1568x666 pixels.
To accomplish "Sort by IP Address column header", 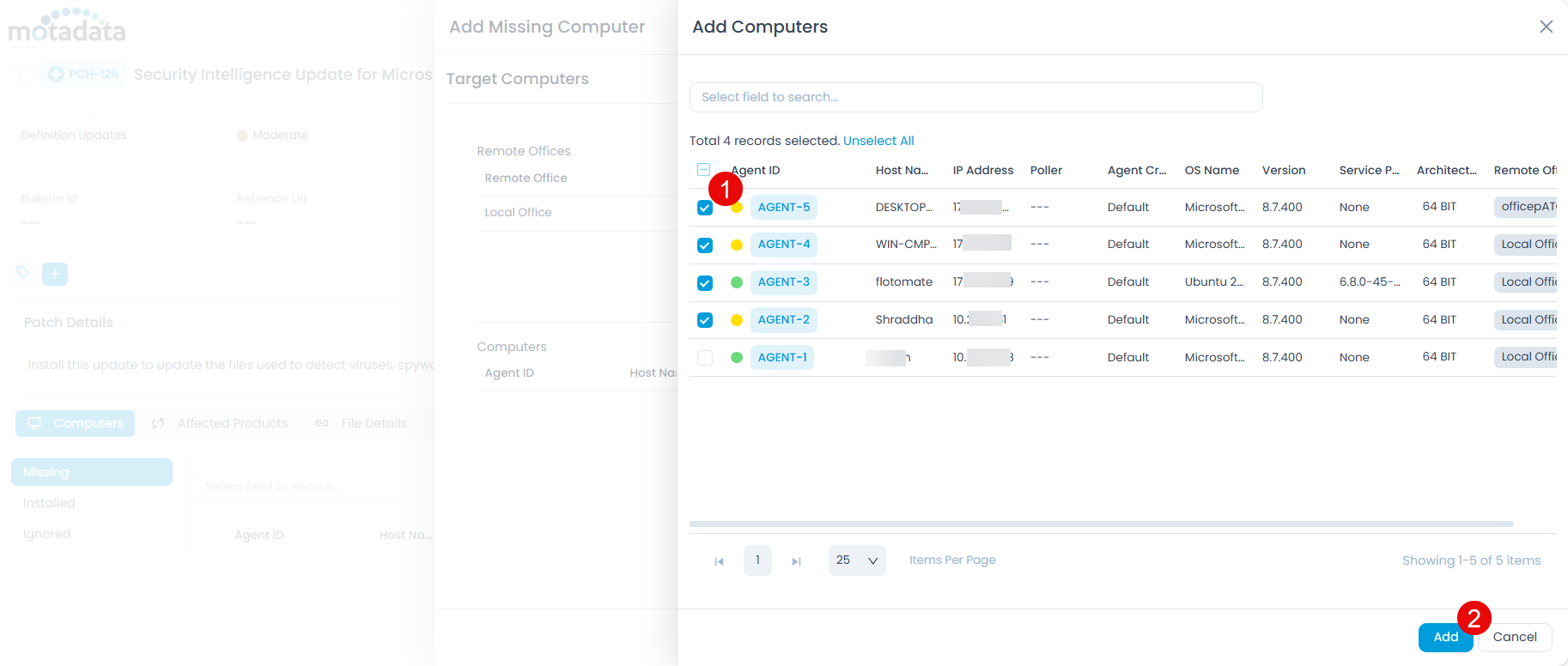I will tap(983, 170).
